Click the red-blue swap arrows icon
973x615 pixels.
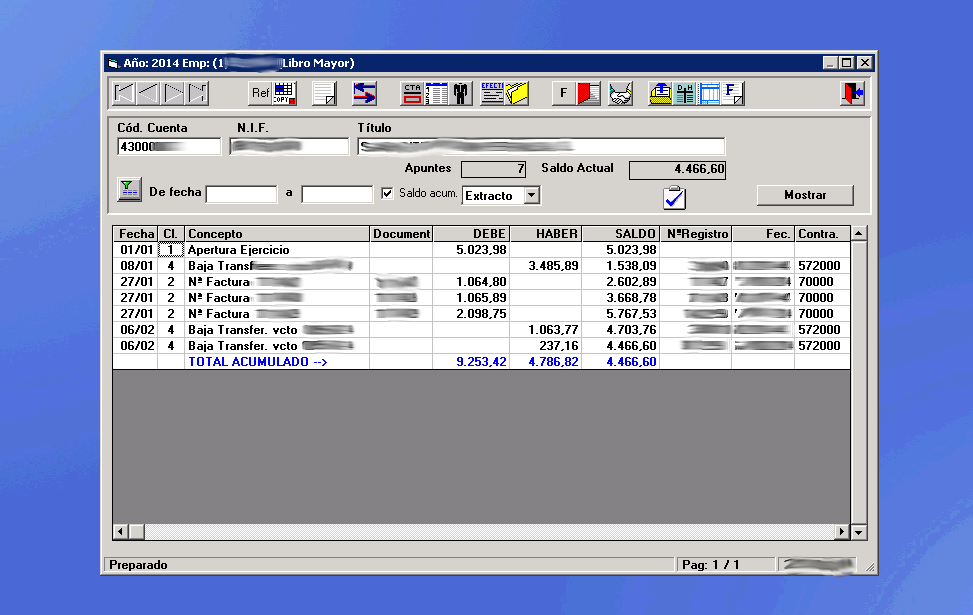[364, 93]
